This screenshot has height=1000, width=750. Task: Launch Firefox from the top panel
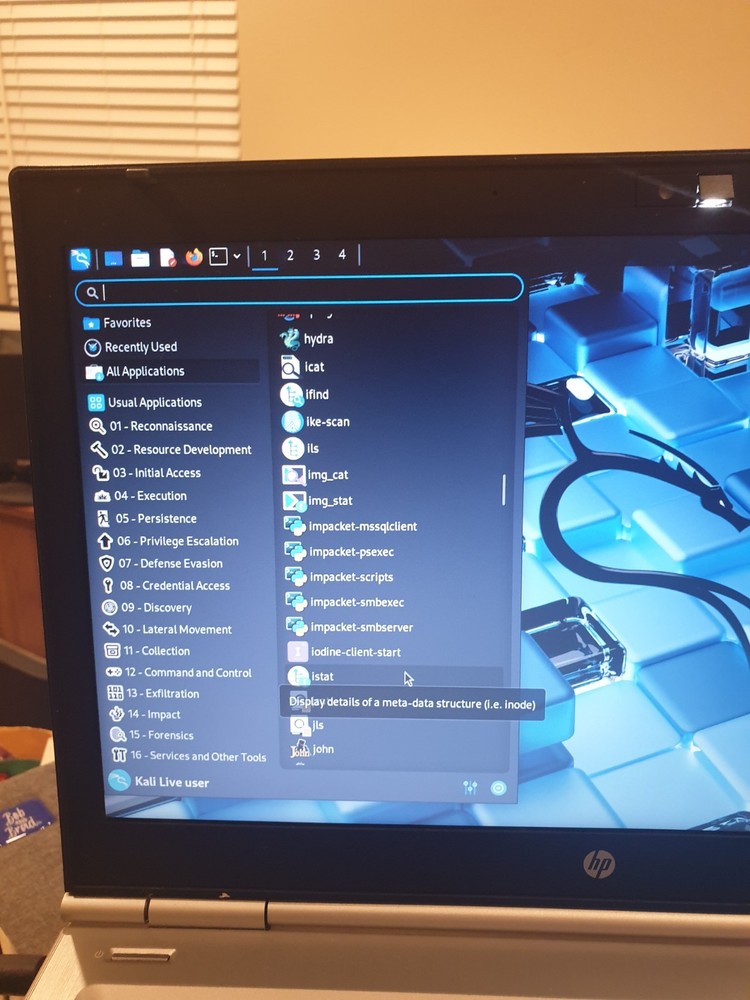pos(194,256)
